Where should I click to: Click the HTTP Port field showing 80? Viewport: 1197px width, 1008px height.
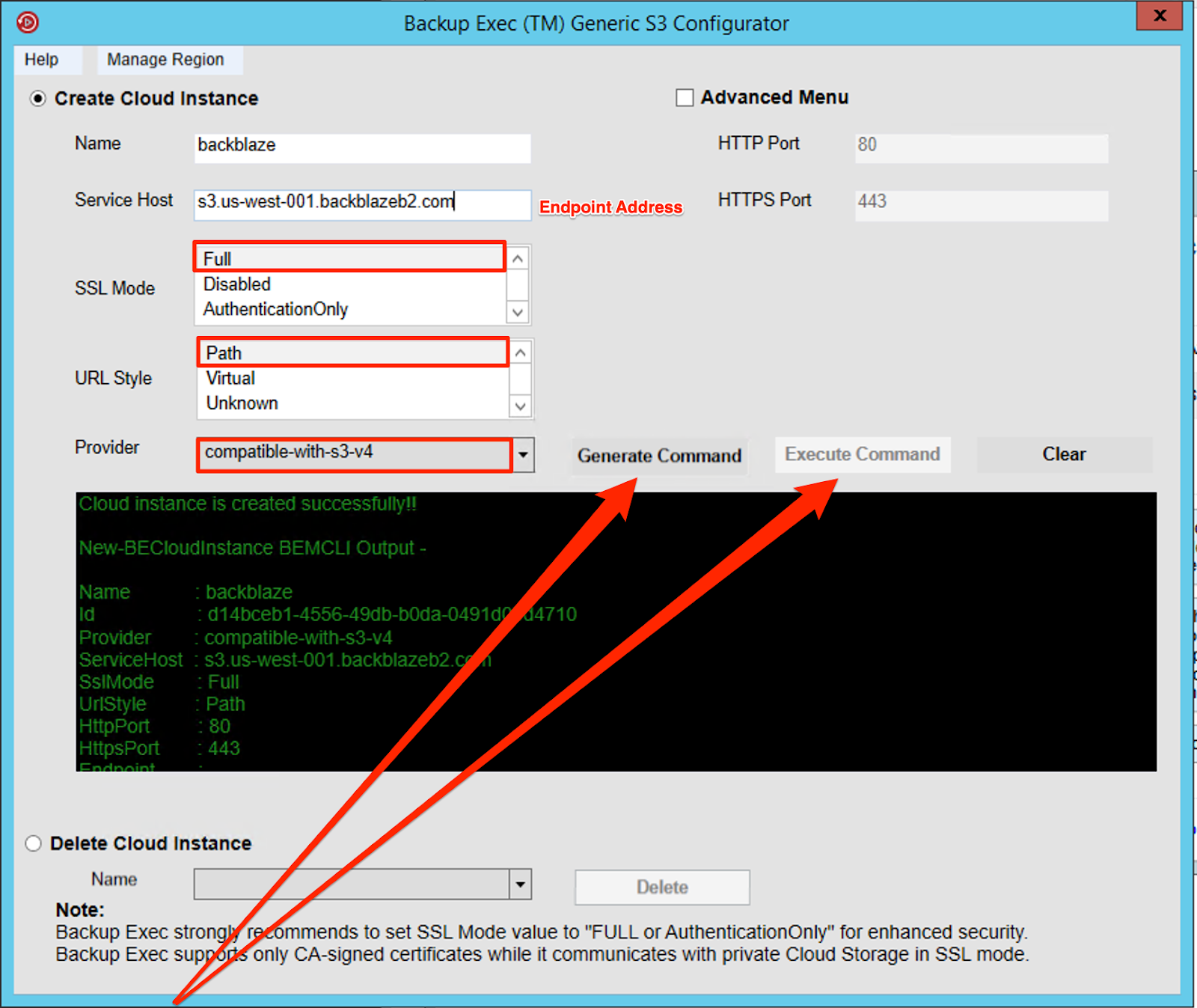[x=982, y=147]
